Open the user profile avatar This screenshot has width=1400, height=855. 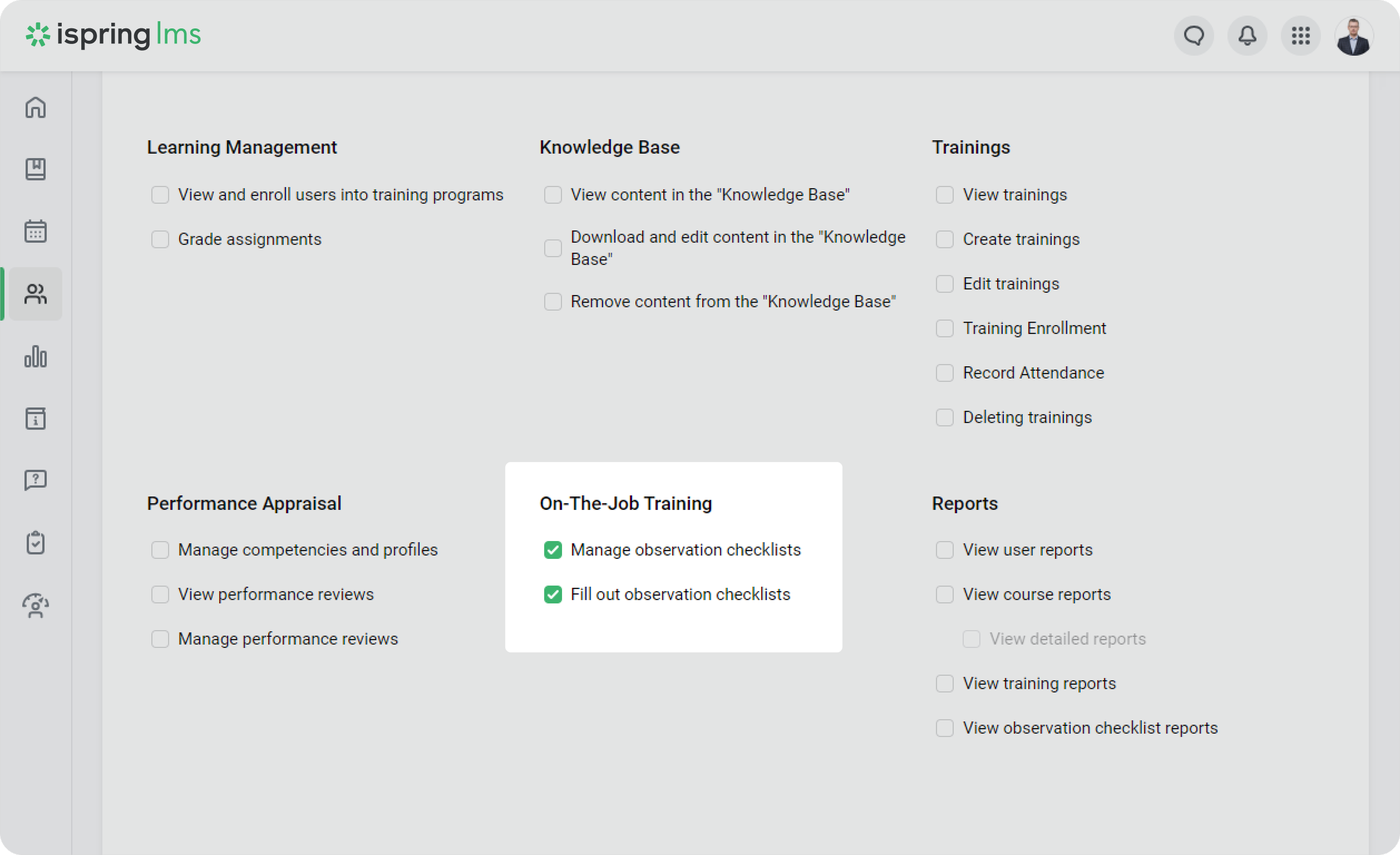click(1353, 36)
